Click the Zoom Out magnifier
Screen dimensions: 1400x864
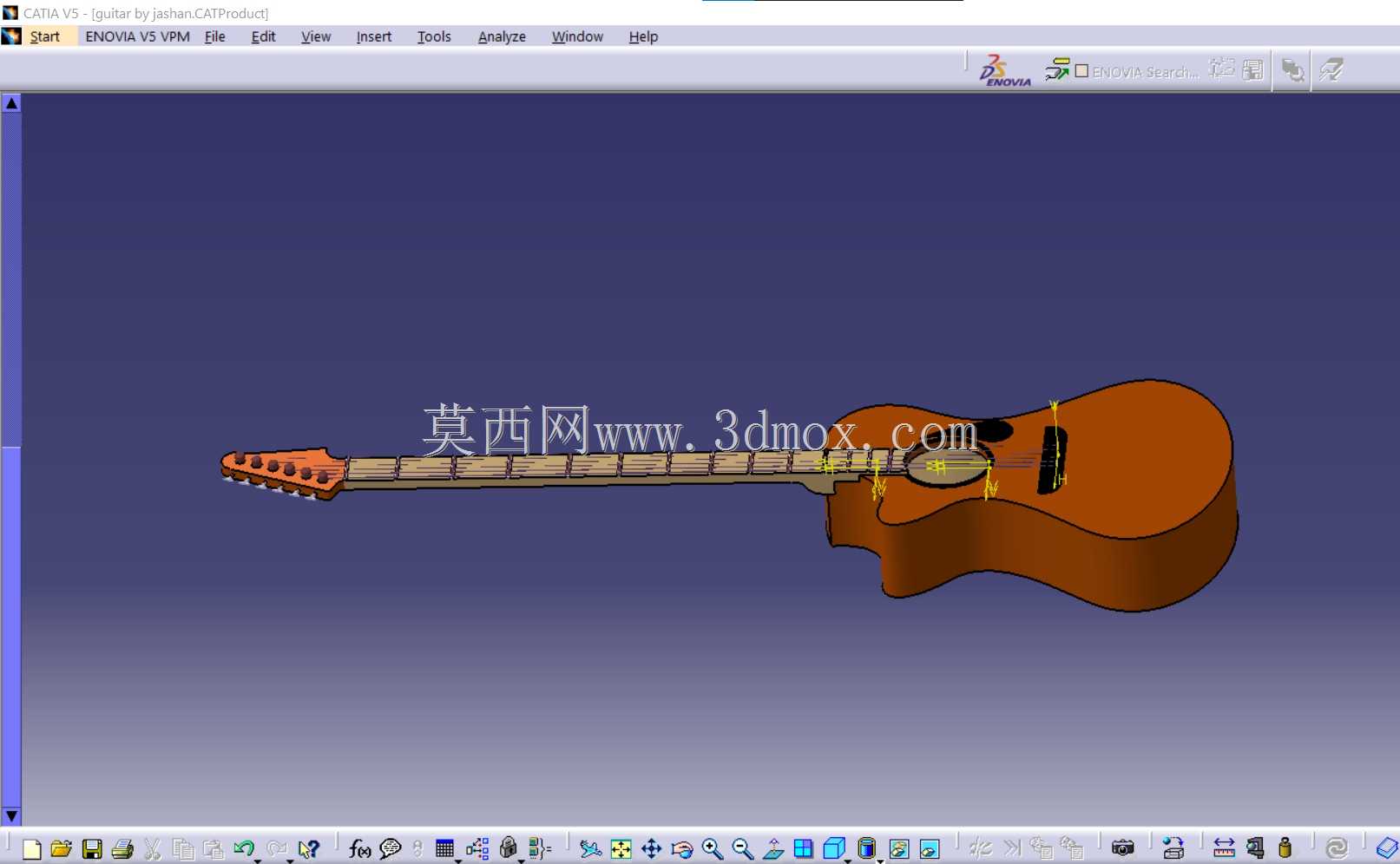(x=743, y=848)
